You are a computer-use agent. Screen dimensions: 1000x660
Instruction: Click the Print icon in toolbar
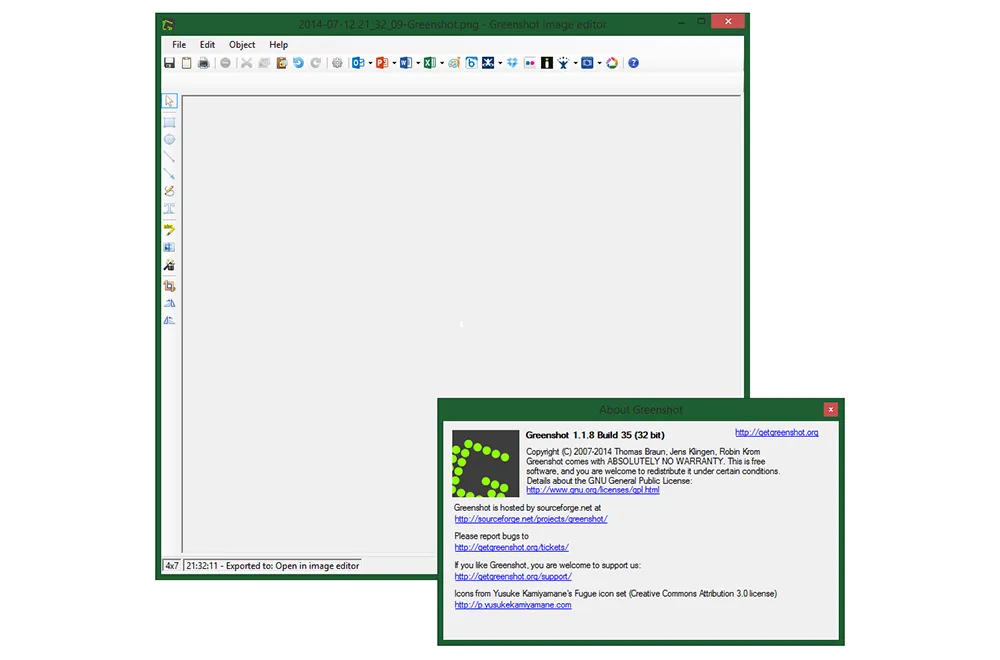[203, 63]
